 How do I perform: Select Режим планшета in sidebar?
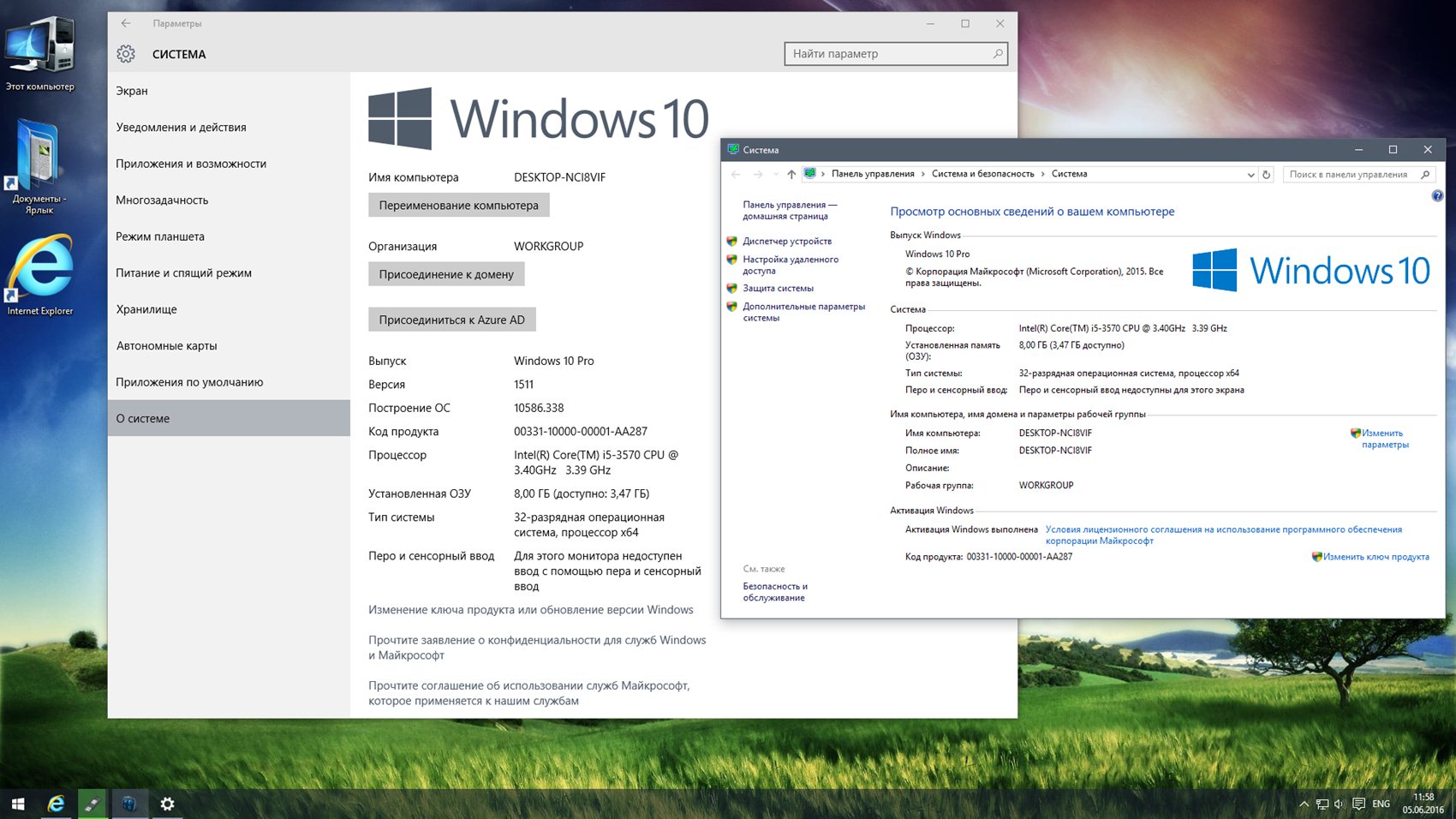coord(229,236)
